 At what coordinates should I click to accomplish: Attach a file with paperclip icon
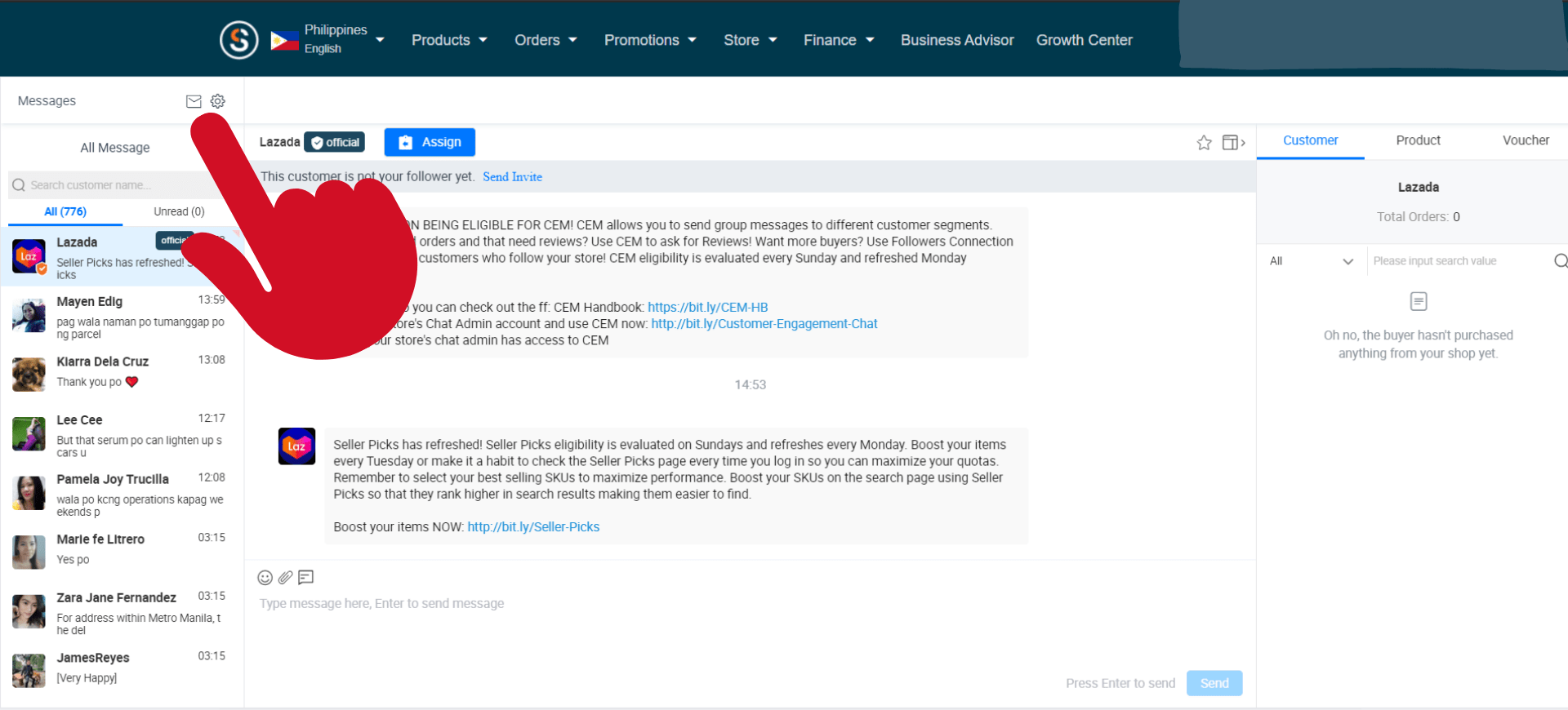(x=285, y=578)
